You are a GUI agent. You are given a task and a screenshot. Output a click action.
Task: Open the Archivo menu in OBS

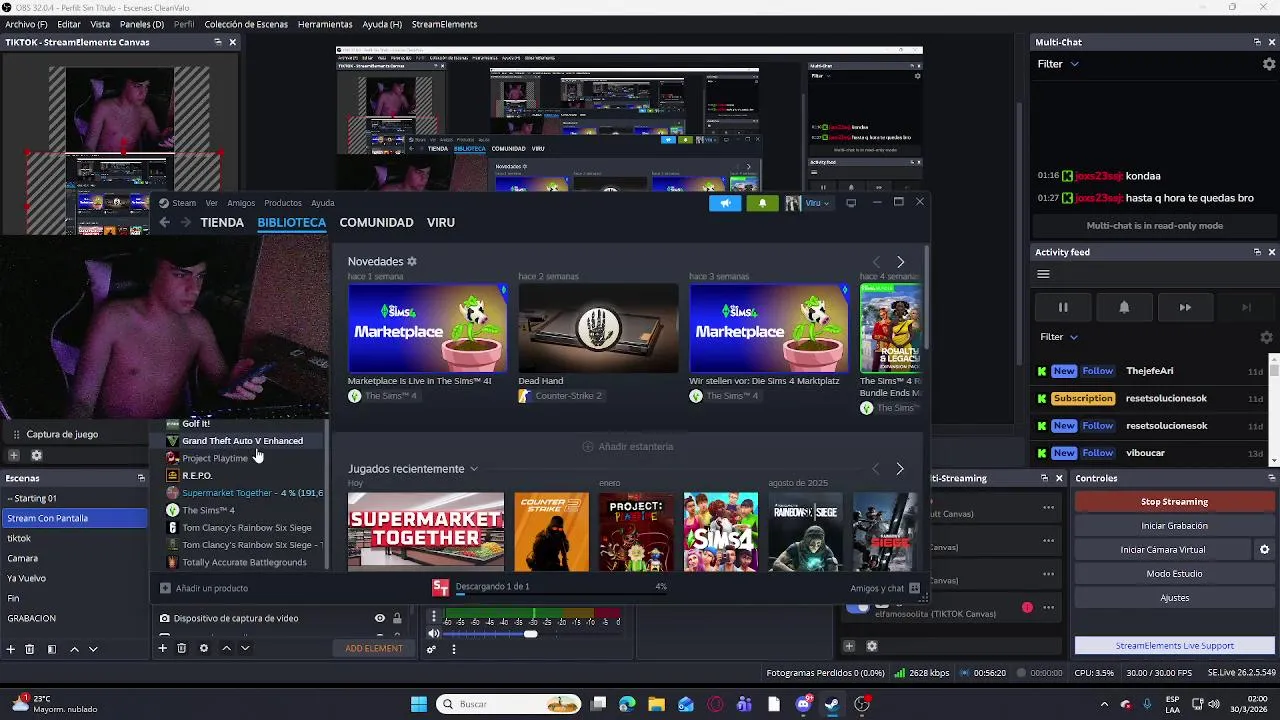coord(26,24)
